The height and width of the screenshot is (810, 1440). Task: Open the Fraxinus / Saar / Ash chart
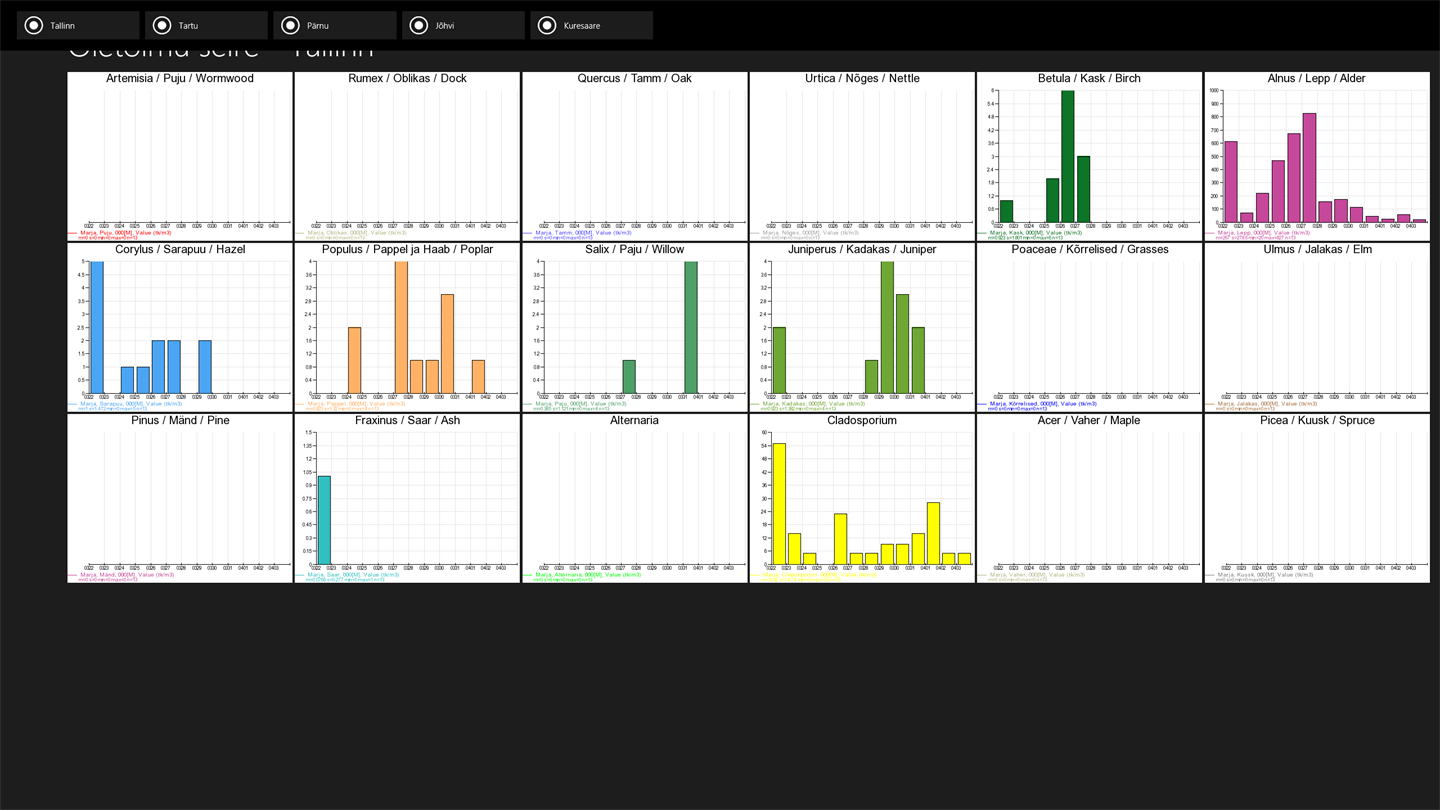(407, 498)
